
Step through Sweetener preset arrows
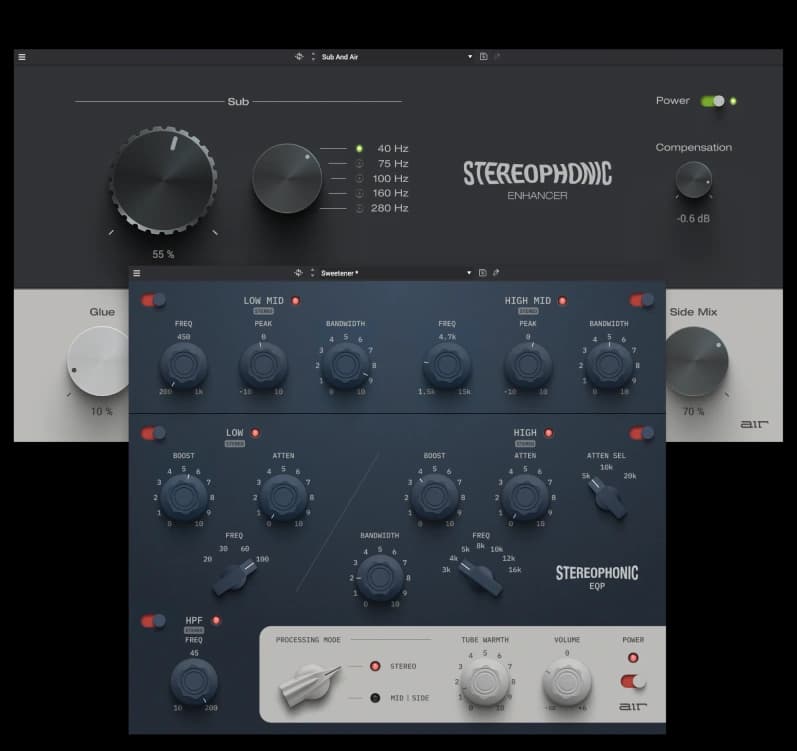313,273
